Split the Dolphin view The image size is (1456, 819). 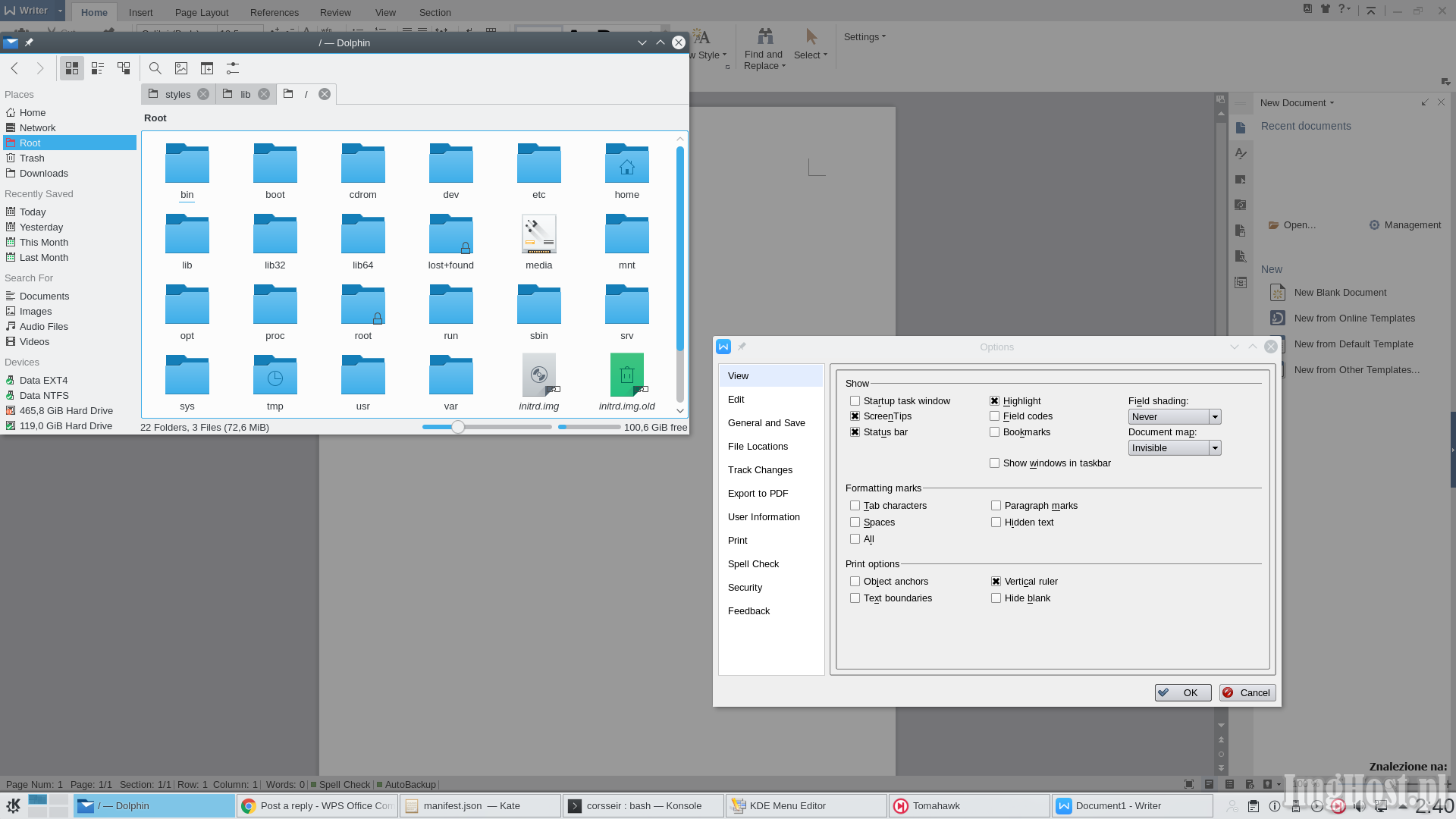tap(207, 68)
